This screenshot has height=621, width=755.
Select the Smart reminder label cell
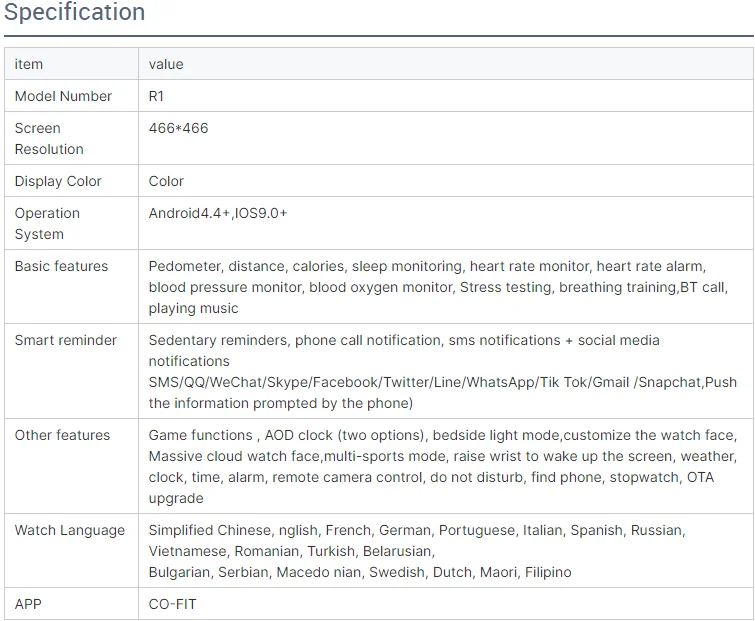click(65, 340)
